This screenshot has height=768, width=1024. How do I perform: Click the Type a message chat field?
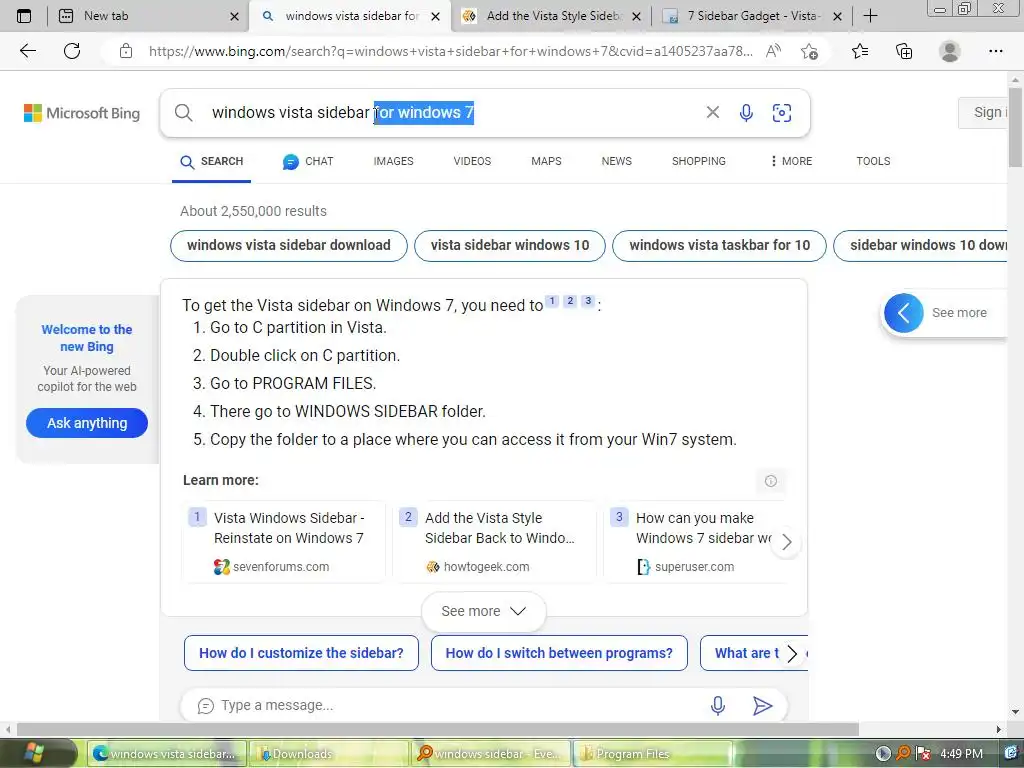pos(457,705)
